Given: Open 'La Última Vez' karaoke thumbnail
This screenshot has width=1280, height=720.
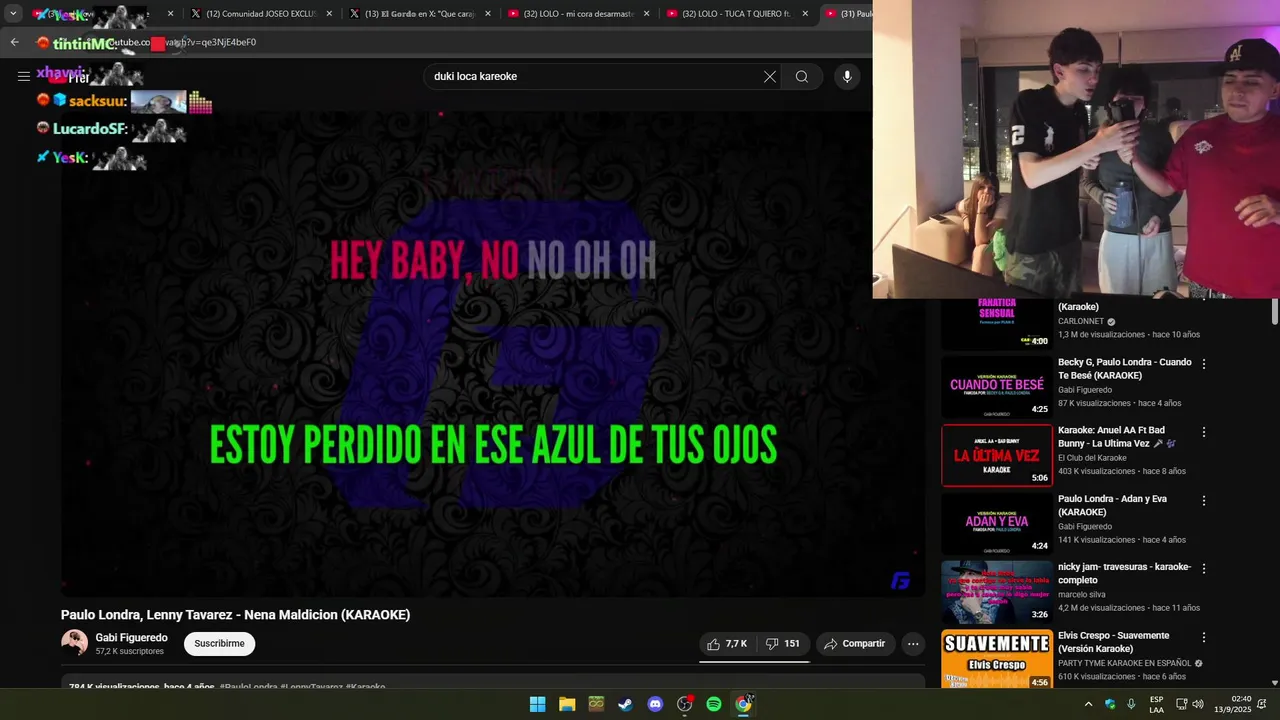Looking at the screenshot, I should [997, 455].
